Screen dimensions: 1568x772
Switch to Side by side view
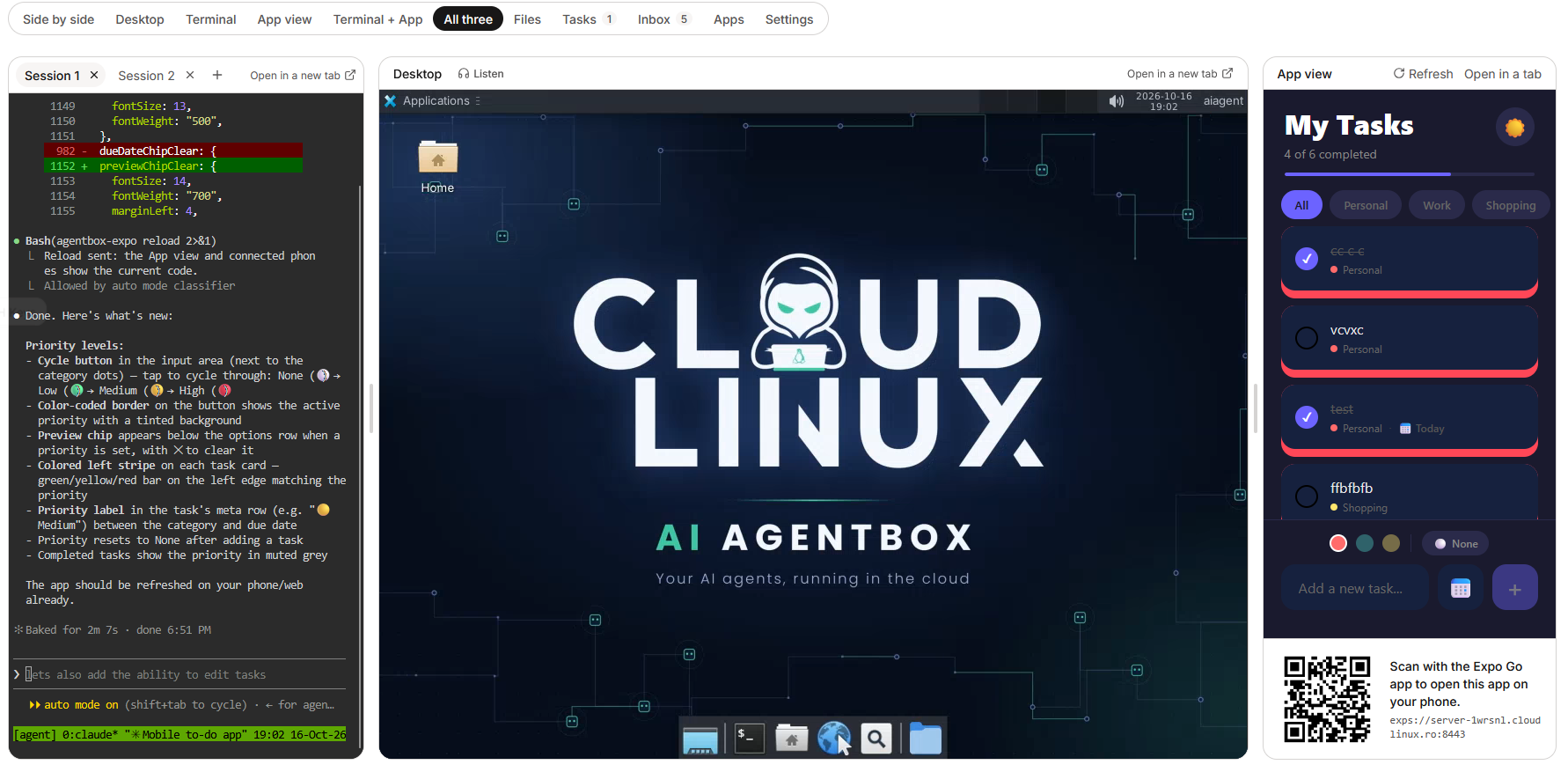(58, 19)
